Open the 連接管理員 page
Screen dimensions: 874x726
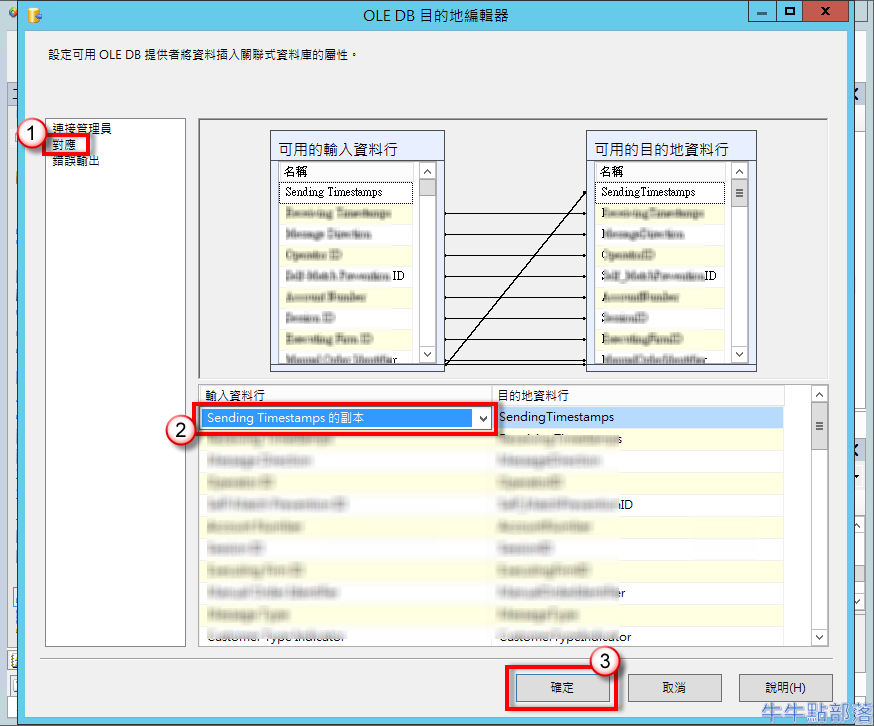[81, 129]
